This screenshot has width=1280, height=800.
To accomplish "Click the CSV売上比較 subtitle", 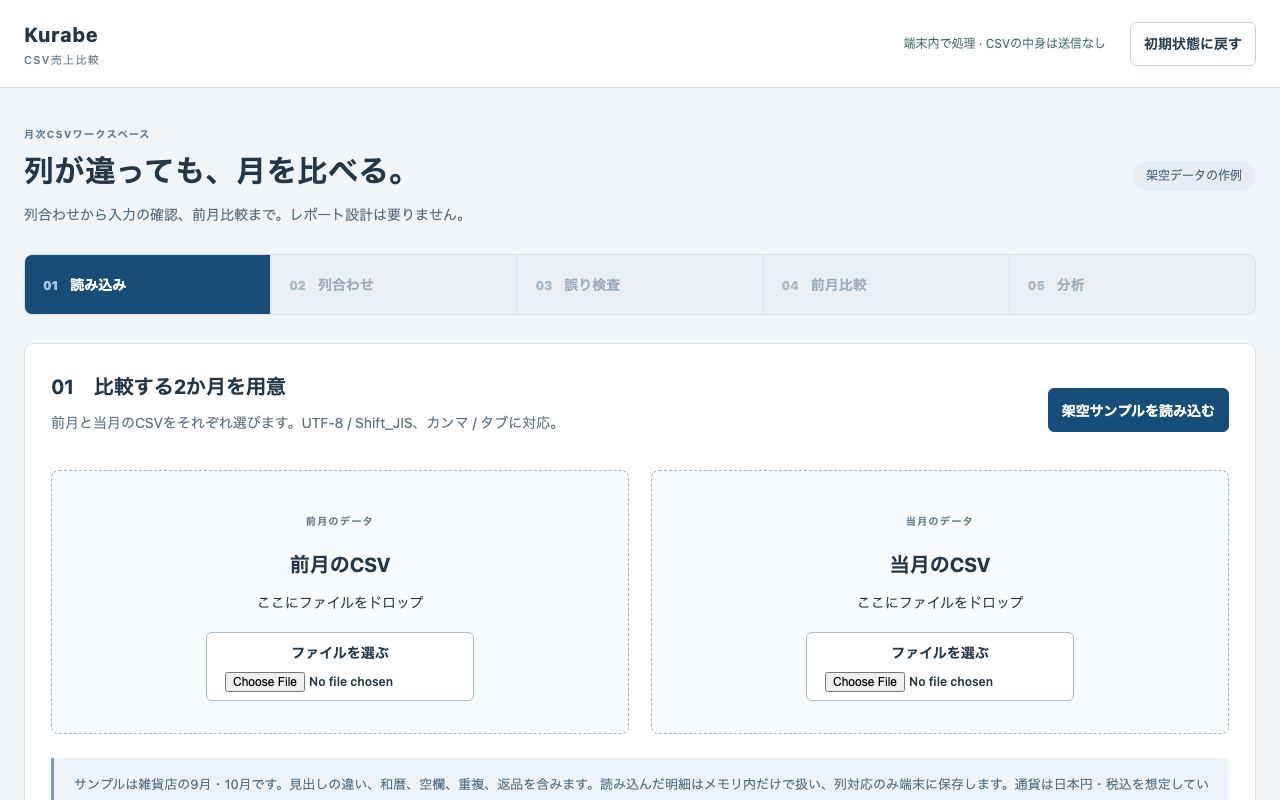I will click(x=62, y=60).
